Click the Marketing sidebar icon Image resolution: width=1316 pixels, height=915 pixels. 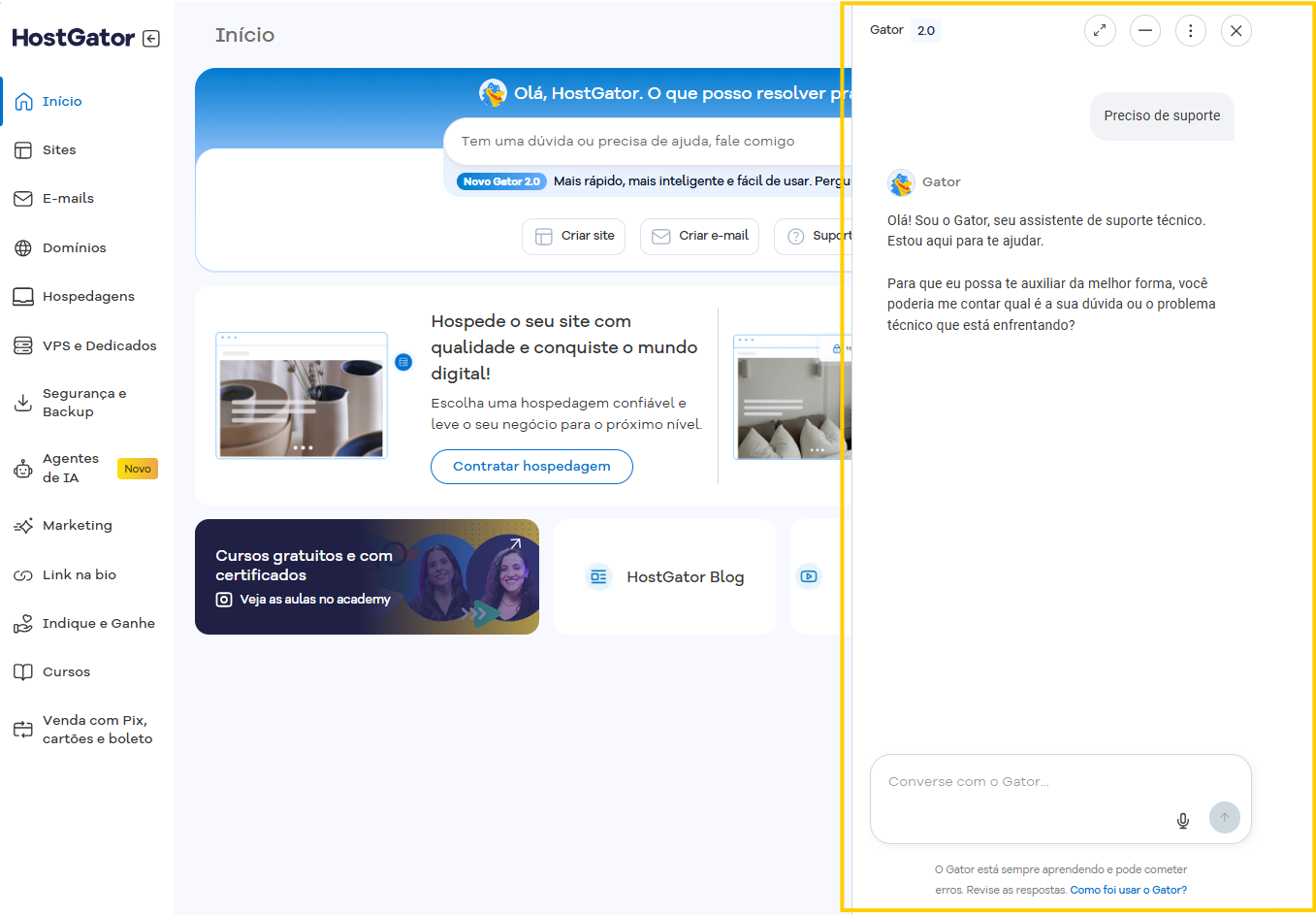pos(23,526)
